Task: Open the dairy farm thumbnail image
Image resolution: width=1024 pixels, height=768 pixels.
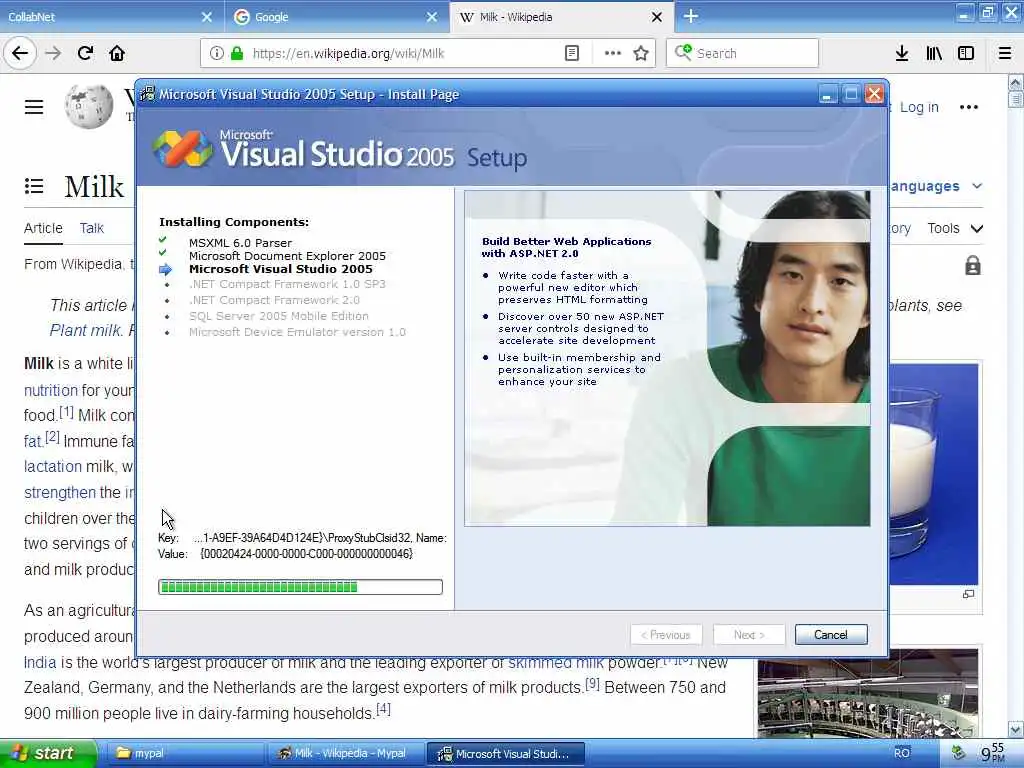Action: [x=868, y=692]
